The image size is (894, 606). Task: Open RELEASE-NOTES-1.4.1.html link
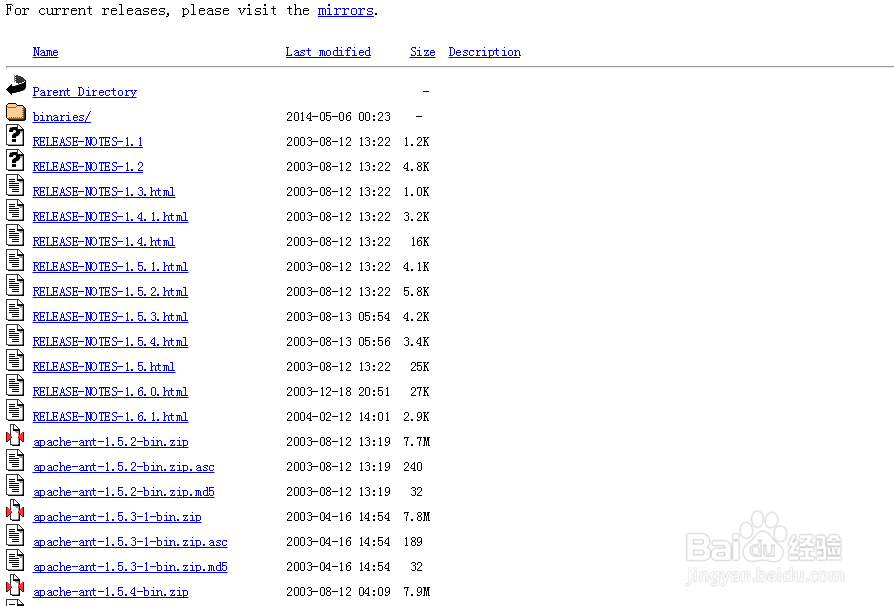(x=110, y=217)
